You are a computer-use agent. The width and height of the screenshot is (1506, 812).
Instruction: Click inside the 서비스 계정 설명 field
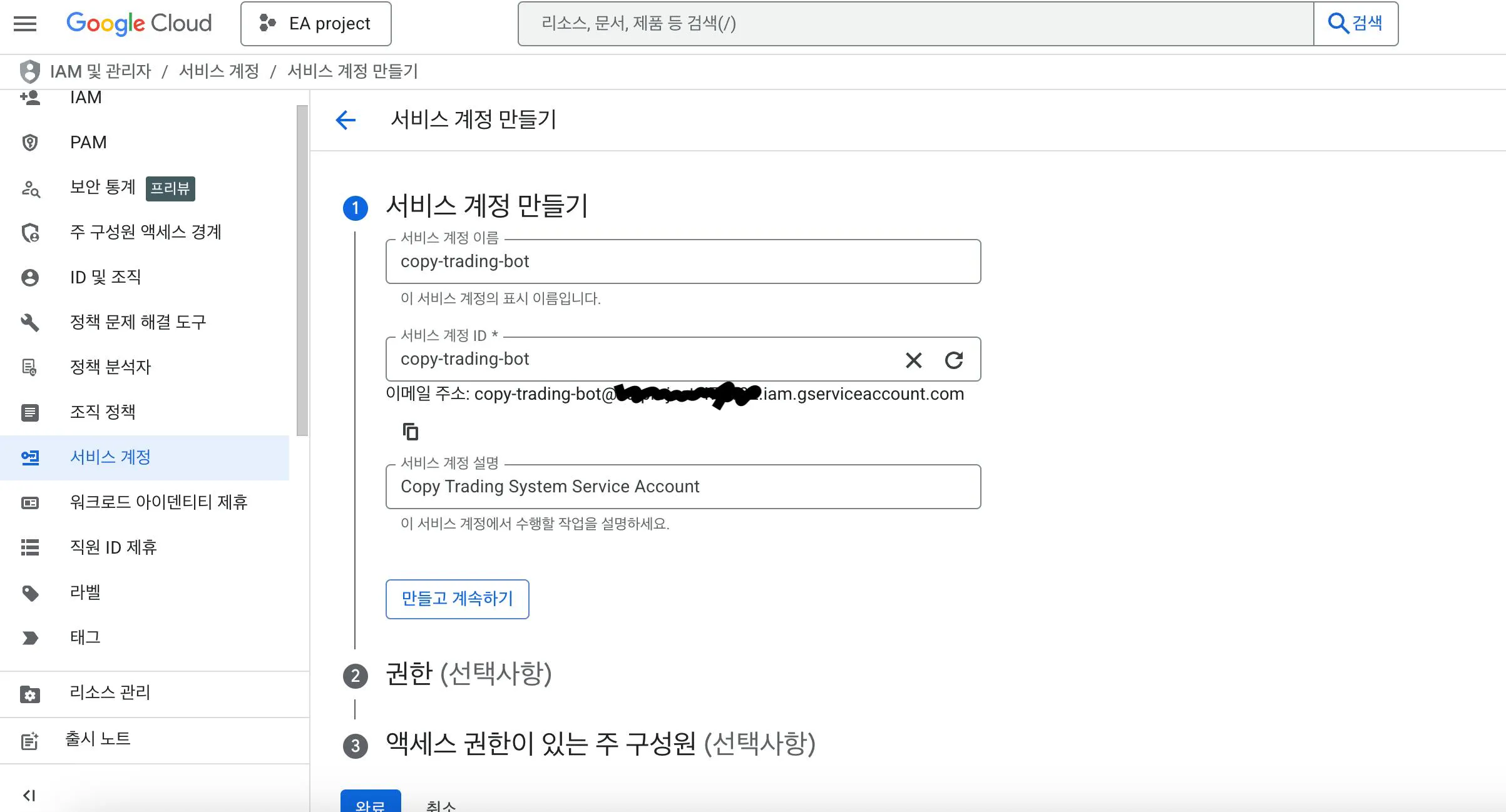[682, 486]
